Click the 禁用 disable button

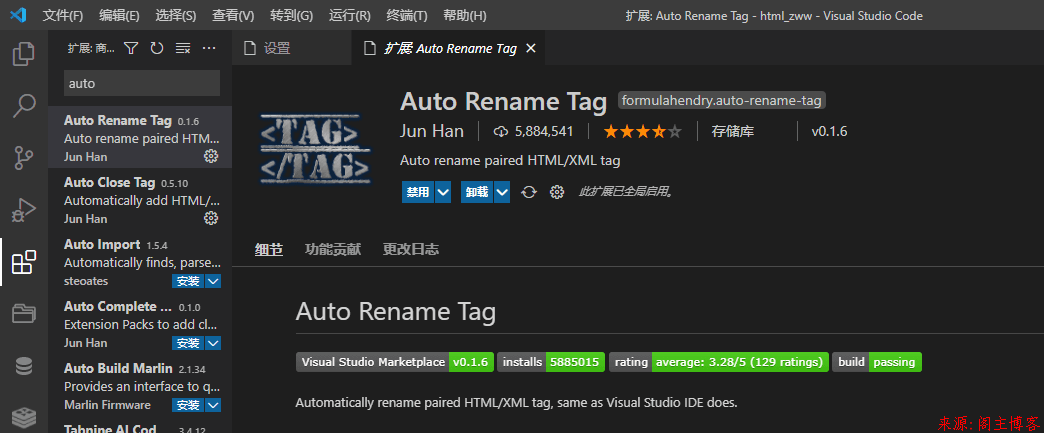click(418, 192)
